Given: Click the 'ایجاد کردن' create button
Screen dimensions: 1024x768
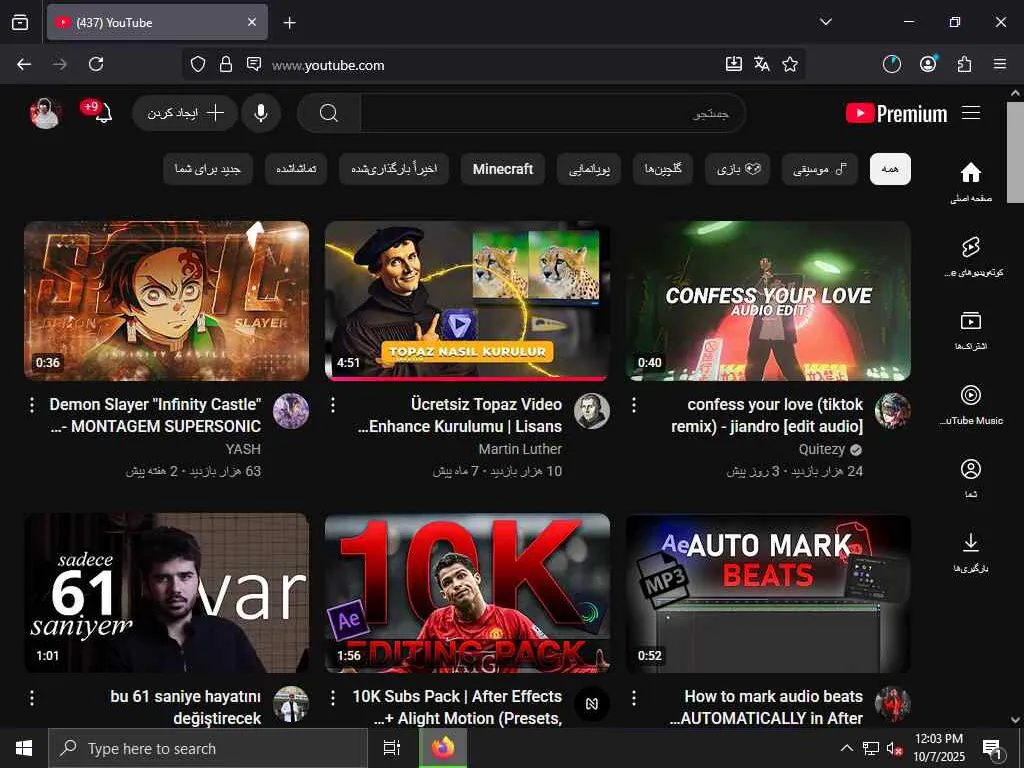Looking at the screenshot, I should (185, 113).
